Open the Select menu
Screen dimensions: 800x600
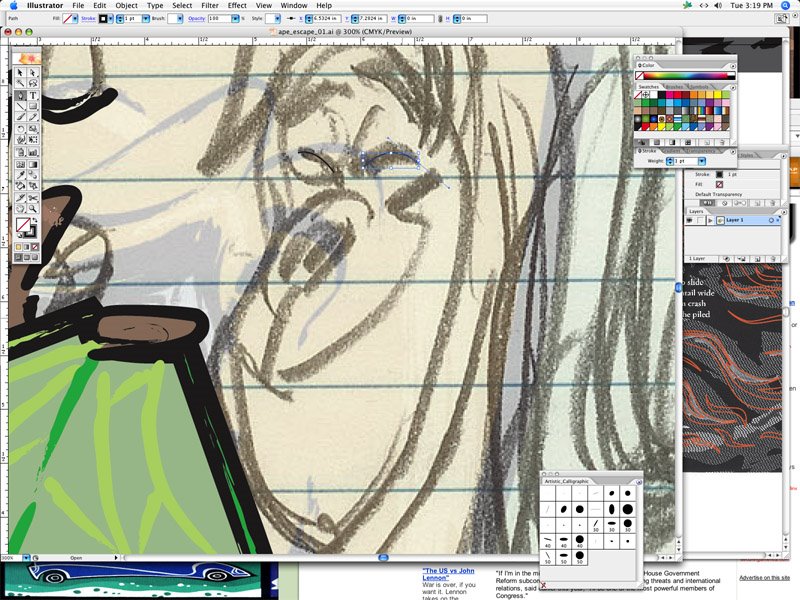coord(182,5)
